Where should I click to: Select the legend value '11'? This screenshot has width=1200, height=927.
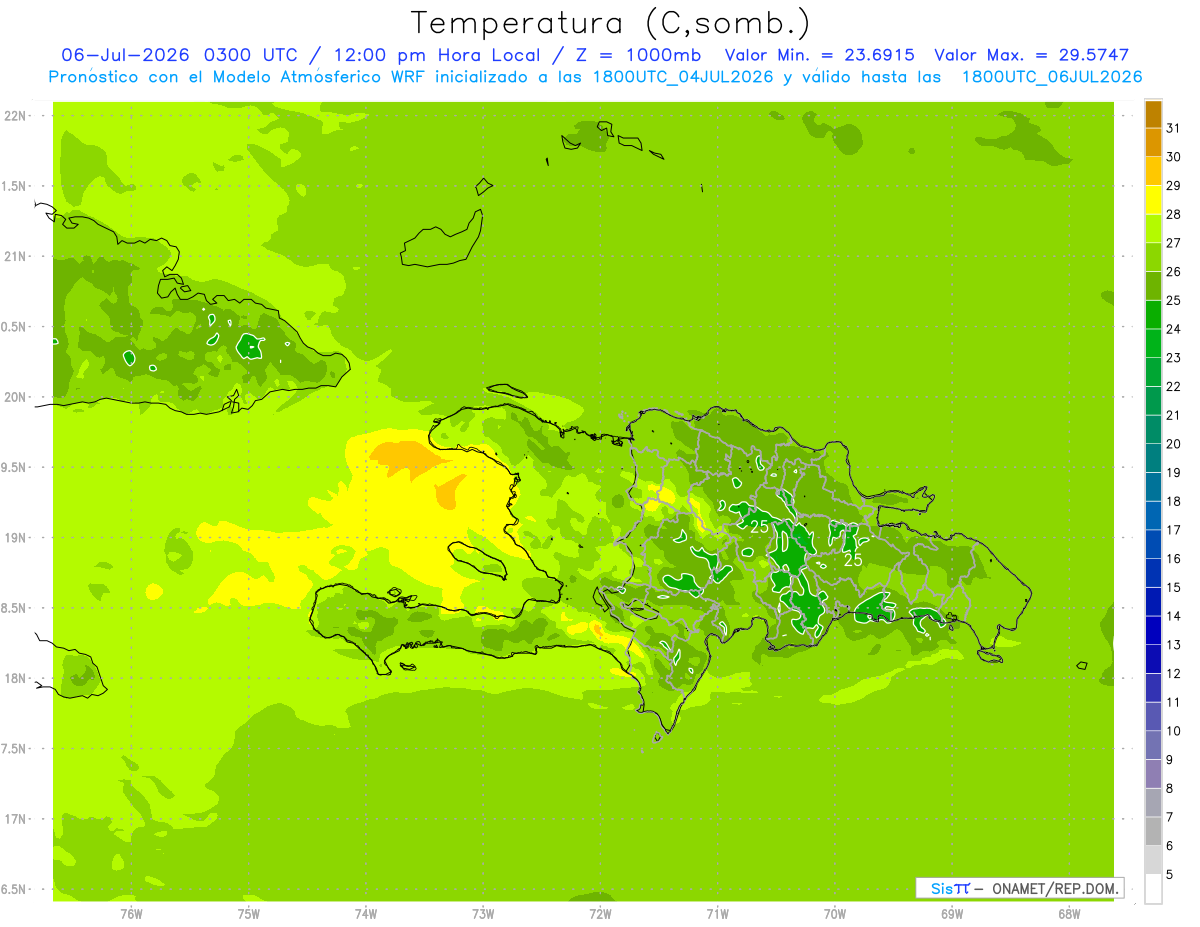point(1174,702)
